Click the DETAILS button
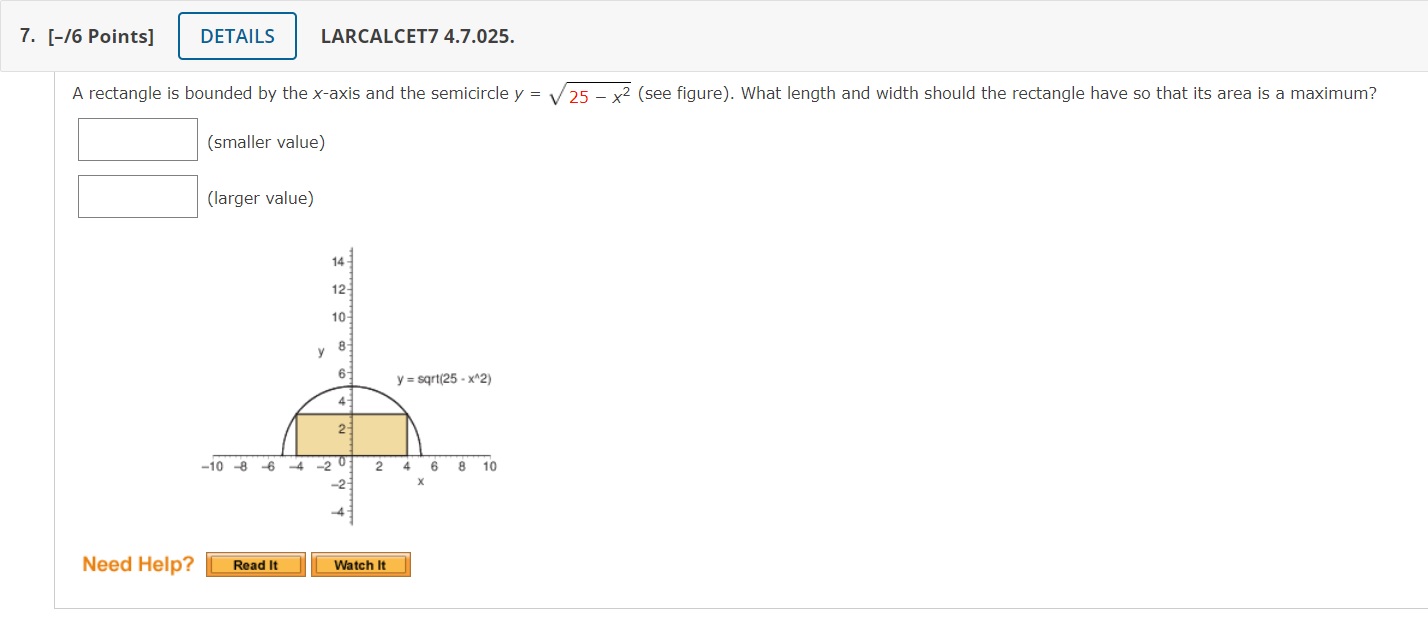This screenshot has height=627, width=1428. [236, 35]
